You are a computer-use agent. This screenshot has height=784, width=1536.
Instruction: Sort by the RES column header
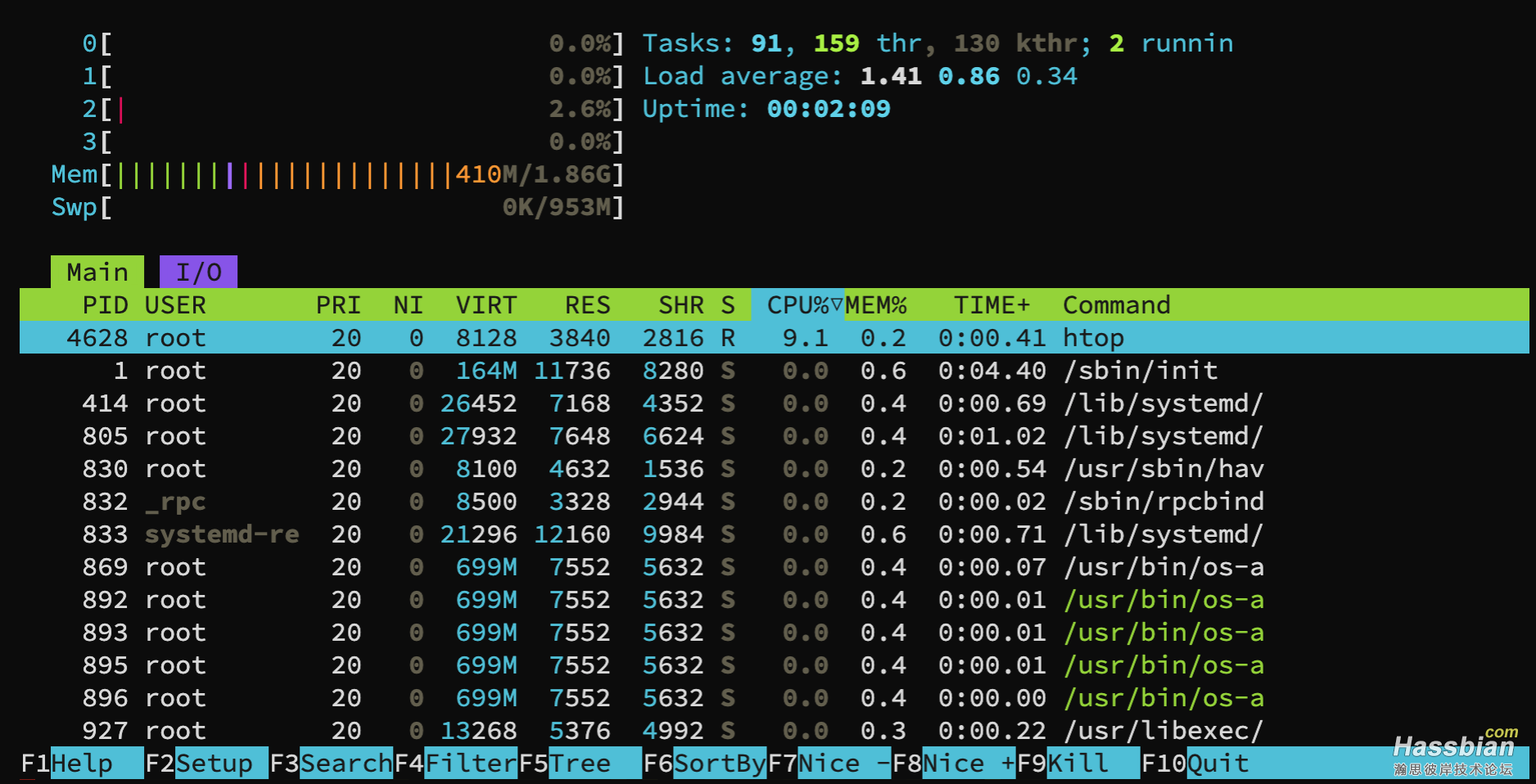588,304
